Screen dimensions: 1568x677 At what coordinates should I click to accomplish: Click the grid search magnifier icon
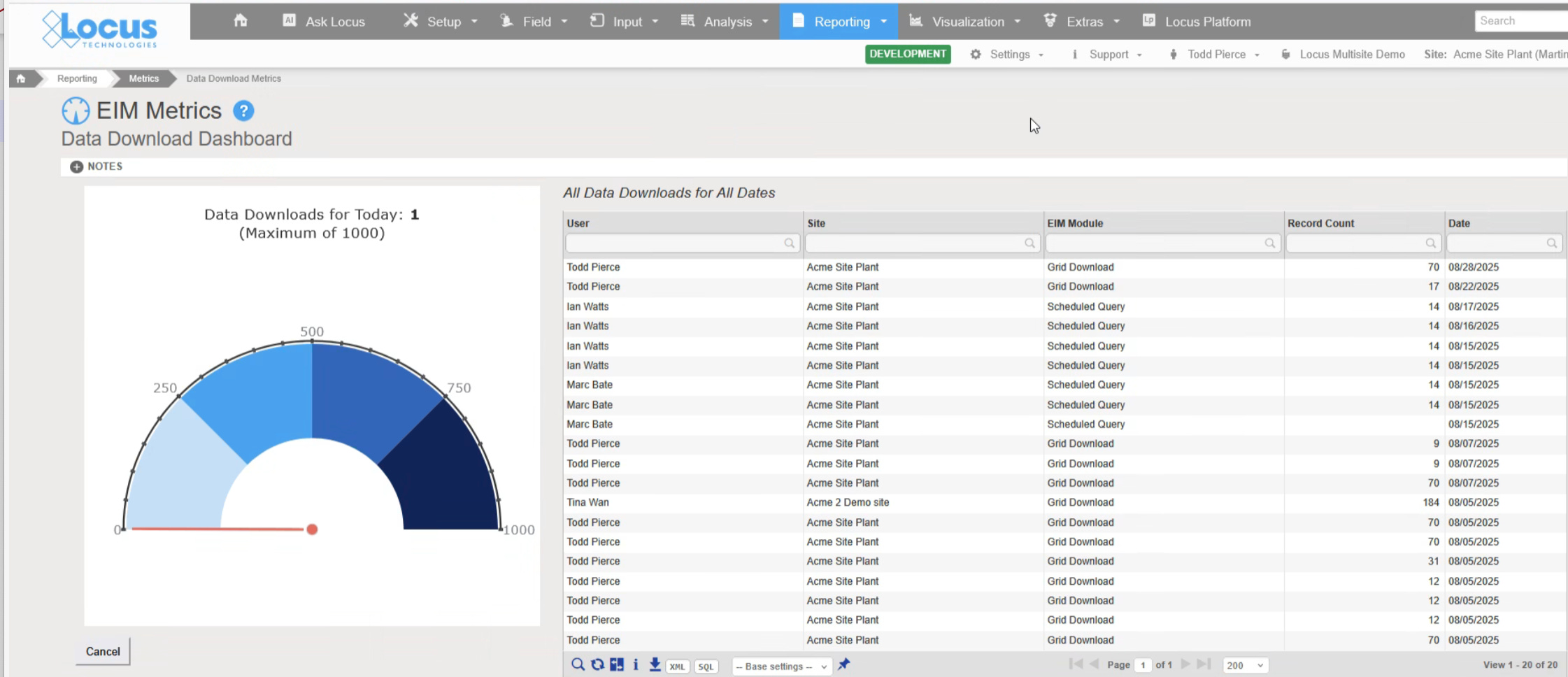click(578, 664)
